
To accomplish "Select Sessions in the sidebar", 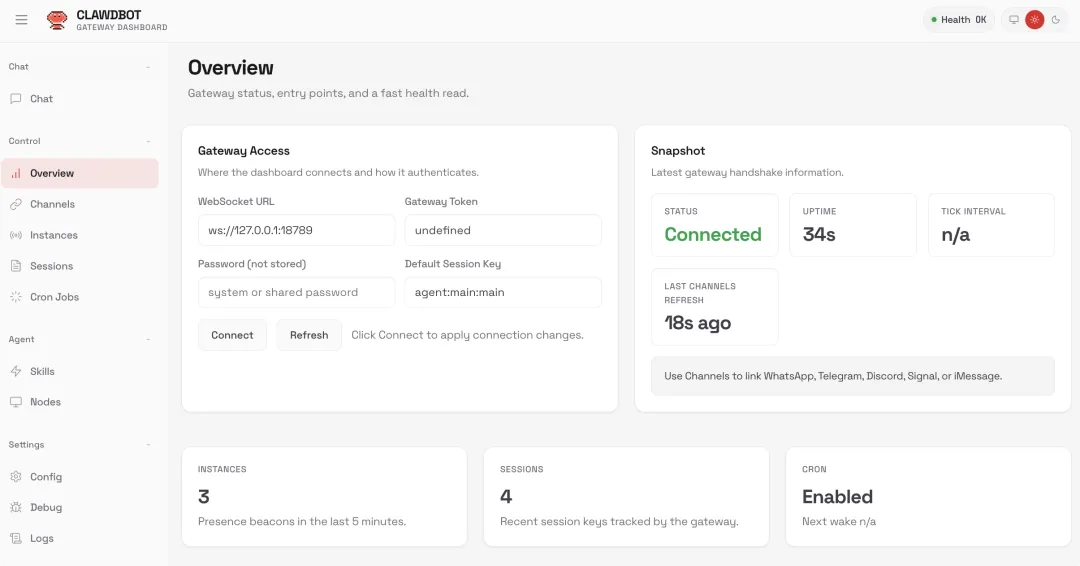I will point(51,266).
